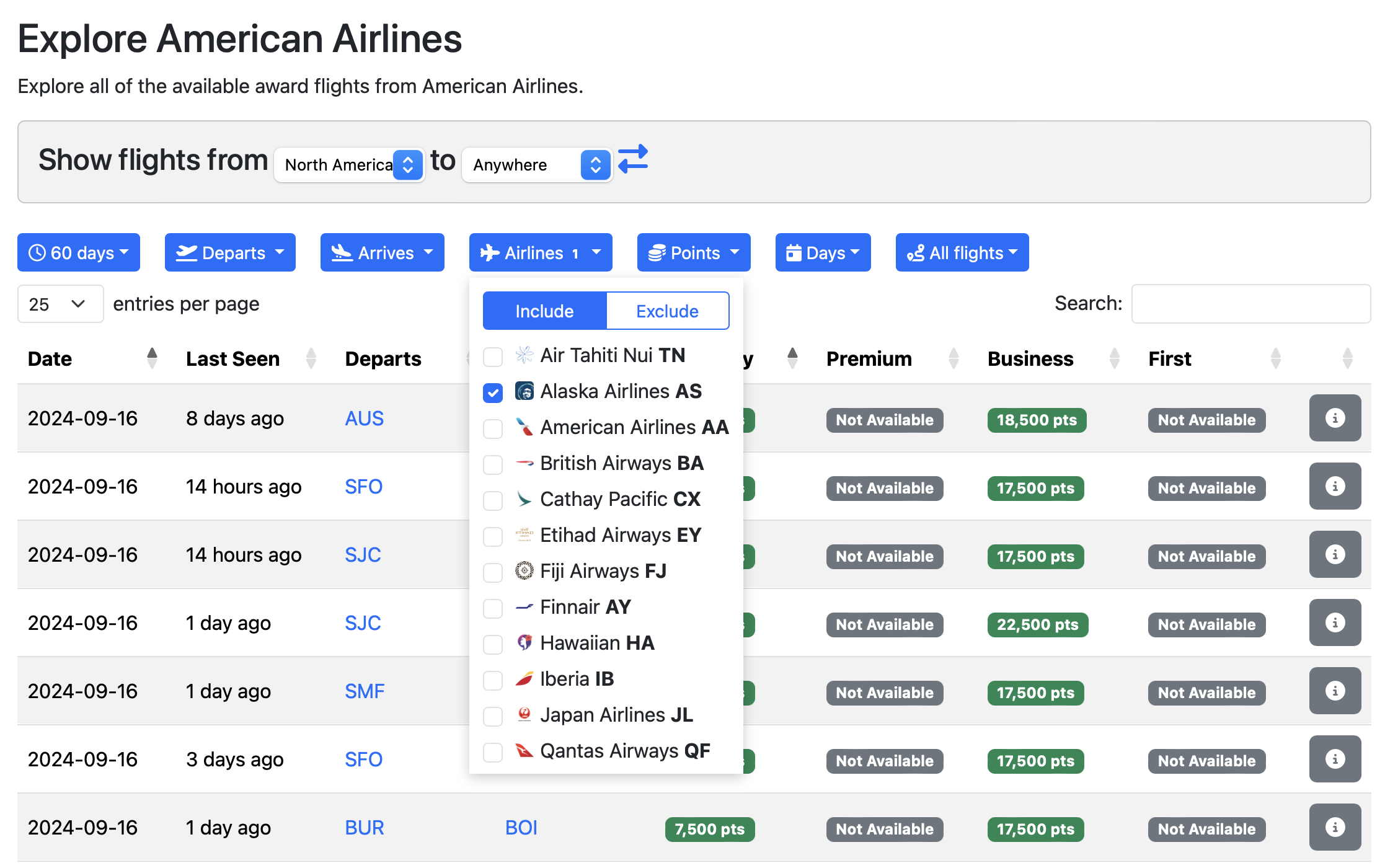Change the North America origin select
Image resolution: width=1385 pixels, height=868 pixels.
coord(349,165)
